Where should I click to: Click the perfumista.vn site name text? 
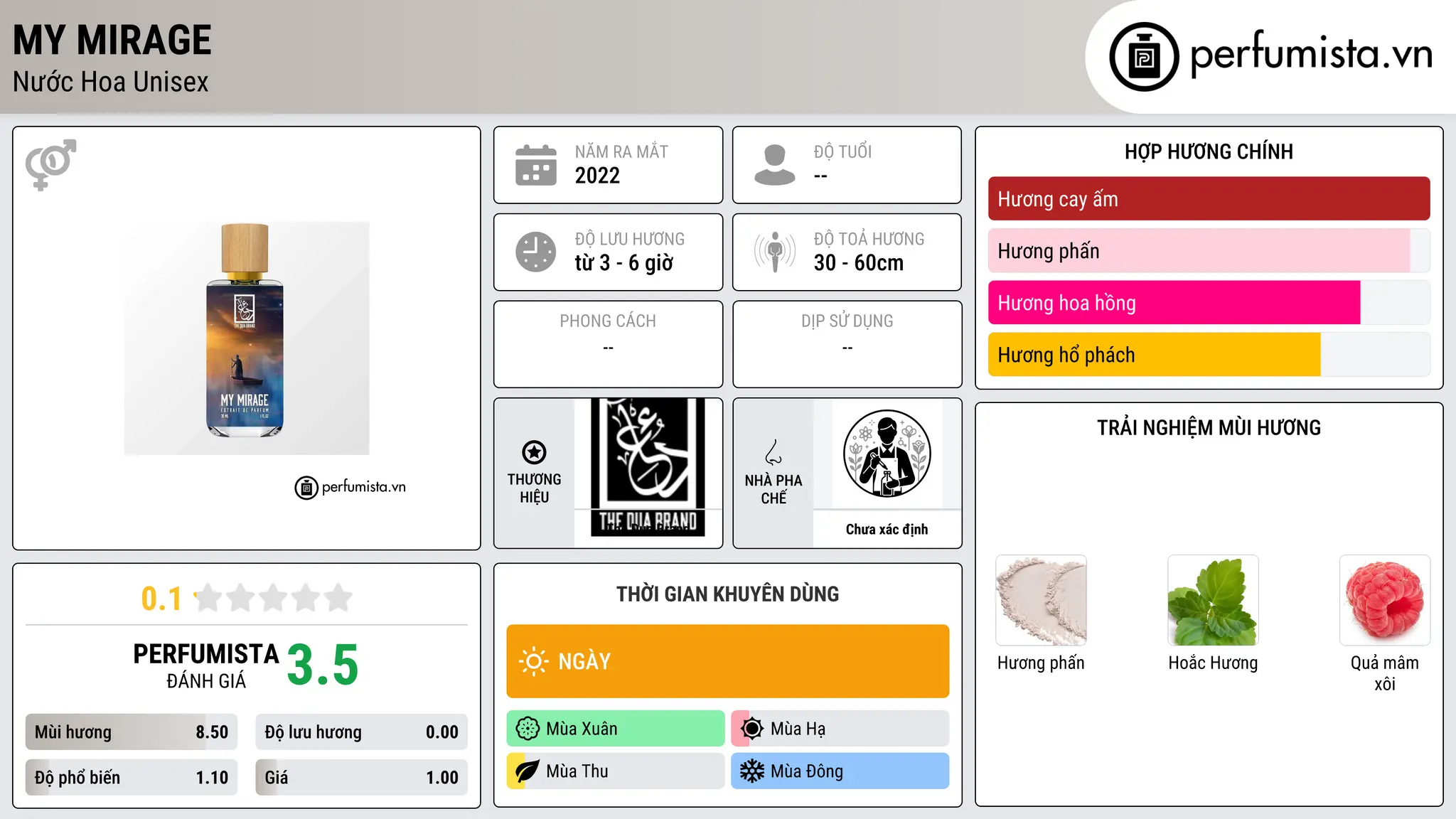[x=1312, y=55]
